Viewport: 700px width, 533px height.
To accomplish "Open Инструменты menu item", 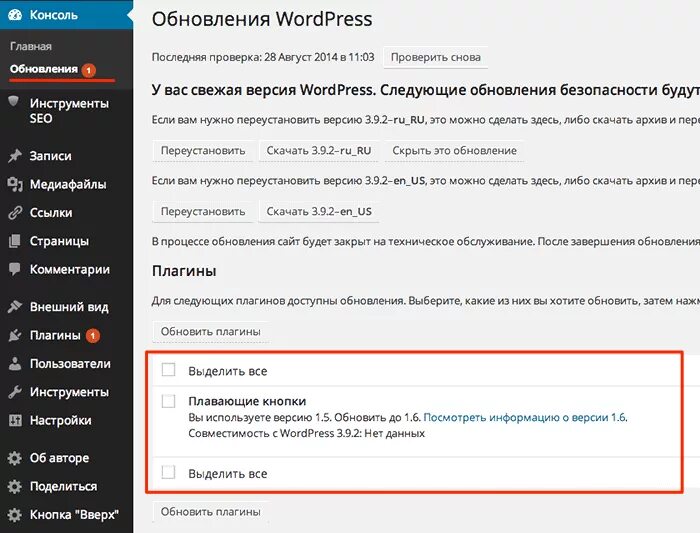I will tap(67, 392).
